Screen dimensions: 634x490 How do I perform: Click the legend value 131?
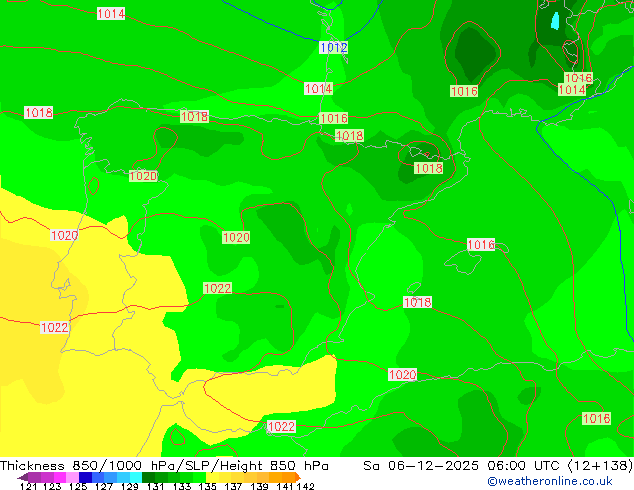(156, 486)
